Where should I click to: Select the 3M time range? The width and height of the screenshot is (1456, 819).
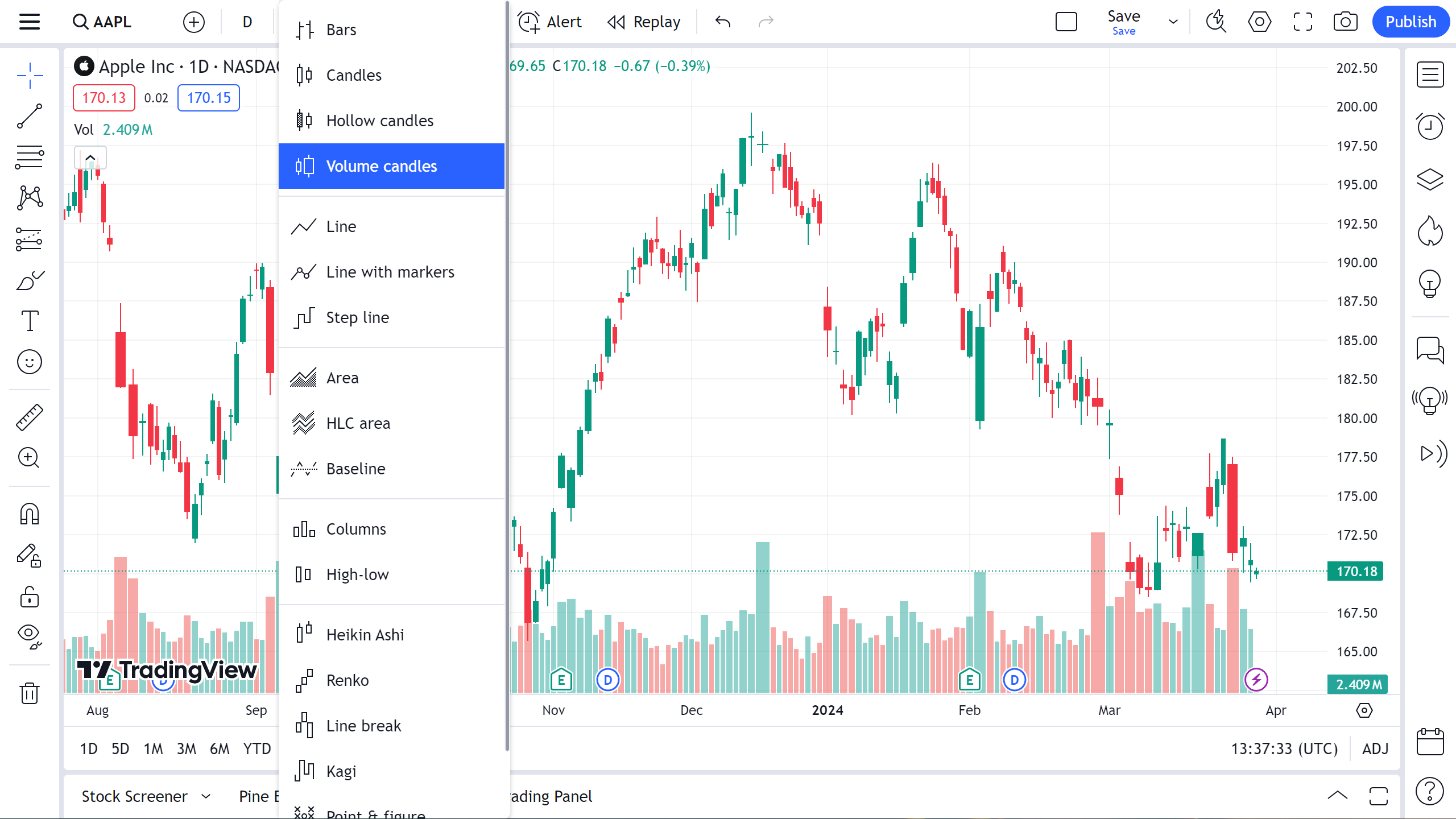tap(186, 748)
